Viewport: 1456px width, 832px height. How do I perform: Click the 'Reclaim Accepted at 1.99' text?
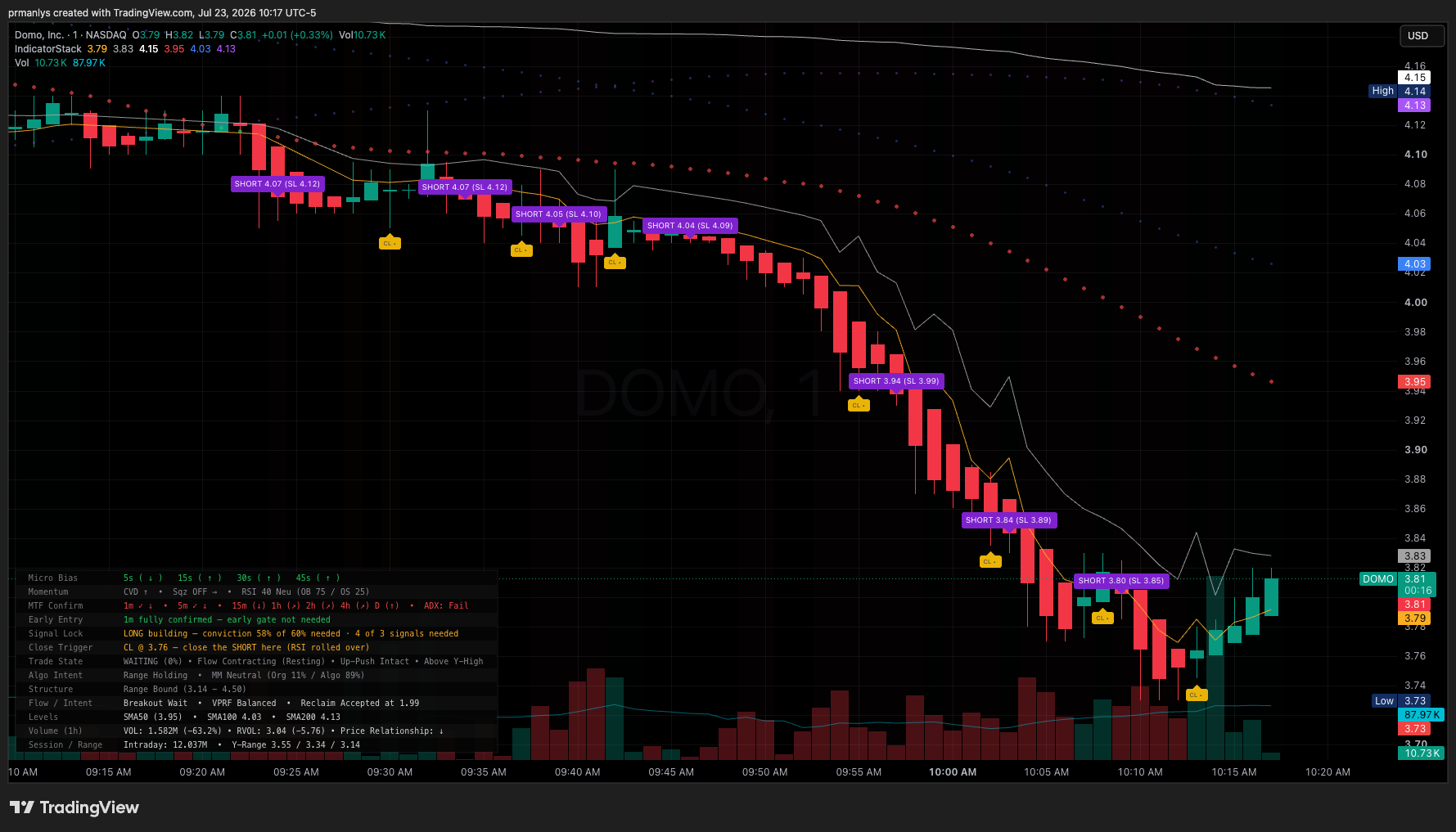[360, 704]
